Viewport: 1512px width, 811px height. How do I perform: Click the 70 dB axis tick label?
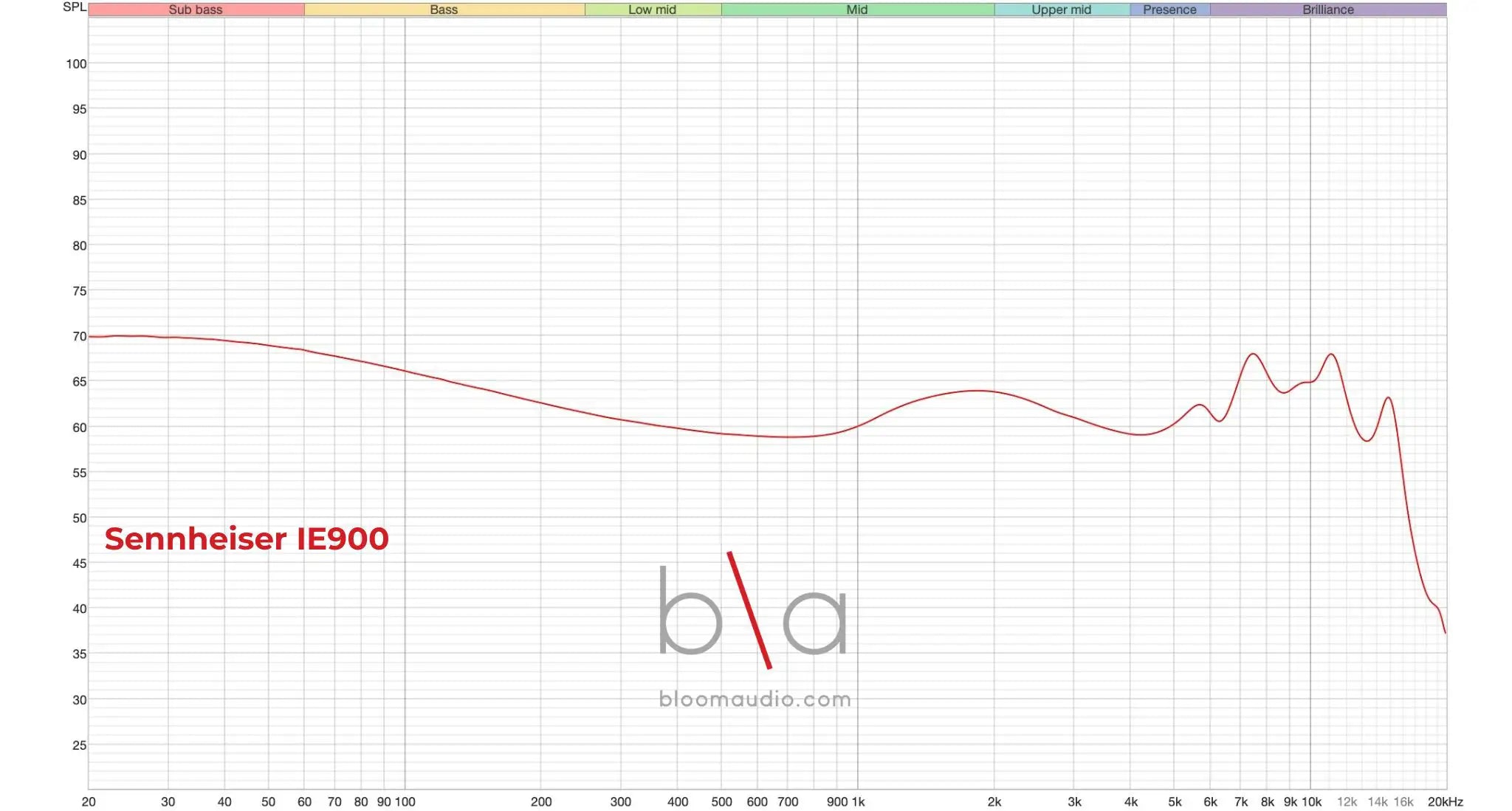79,336
